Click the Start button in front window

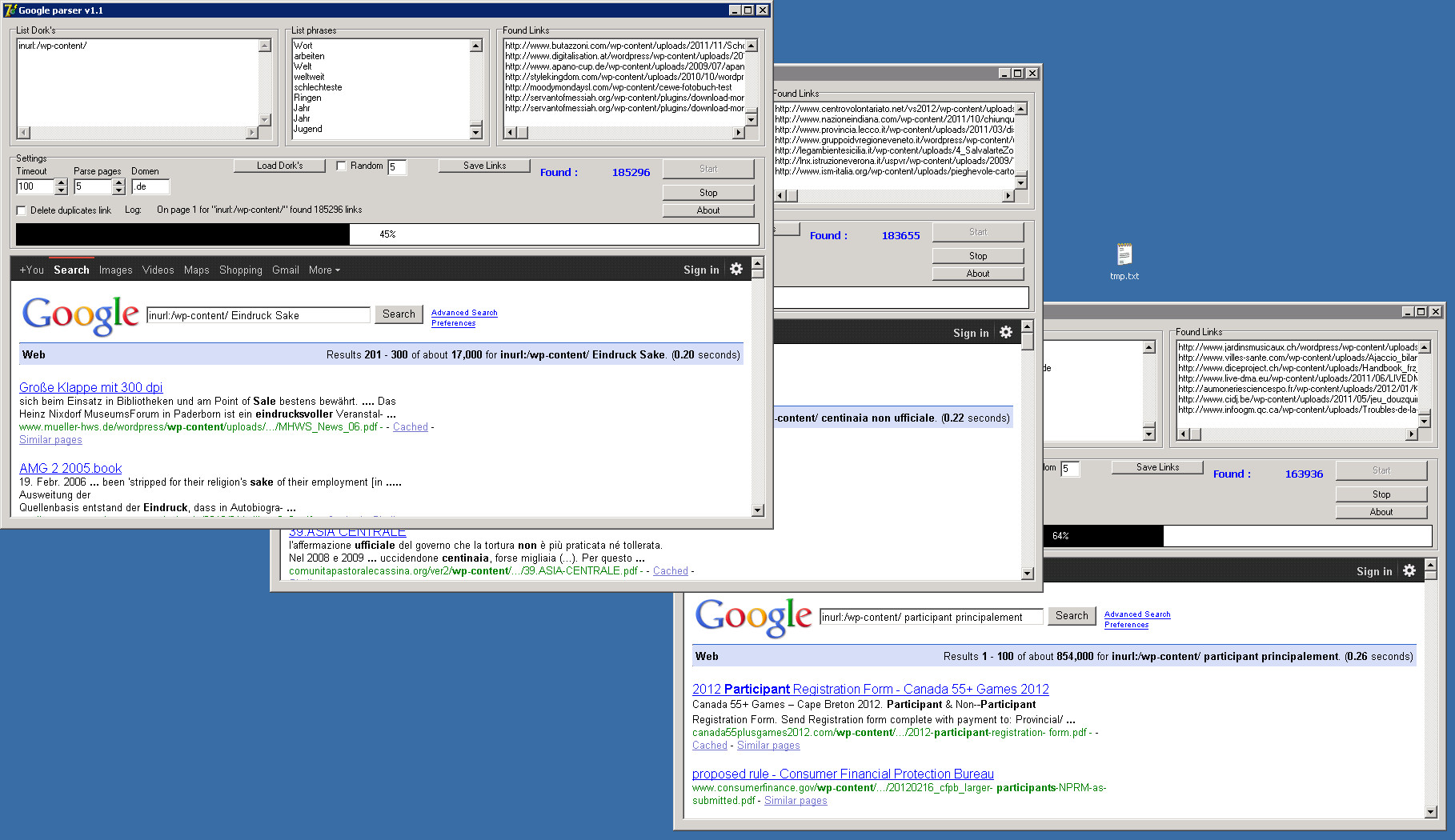708,169
